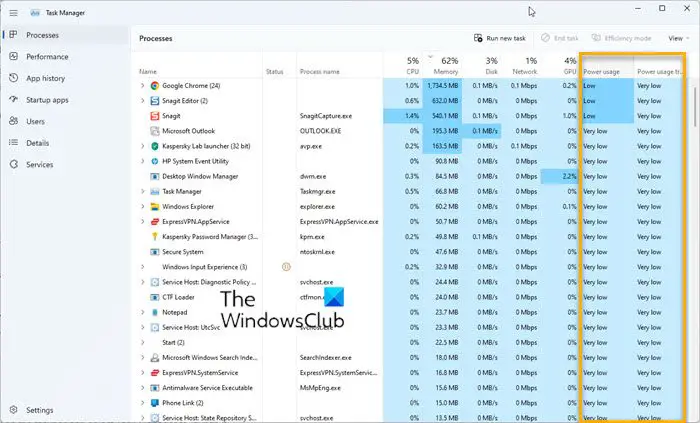This screenshot has width=700, height=423.
Task: Expand the Google Chrome (24) process group
Action: pyautogui.click(x=142, y=86)
